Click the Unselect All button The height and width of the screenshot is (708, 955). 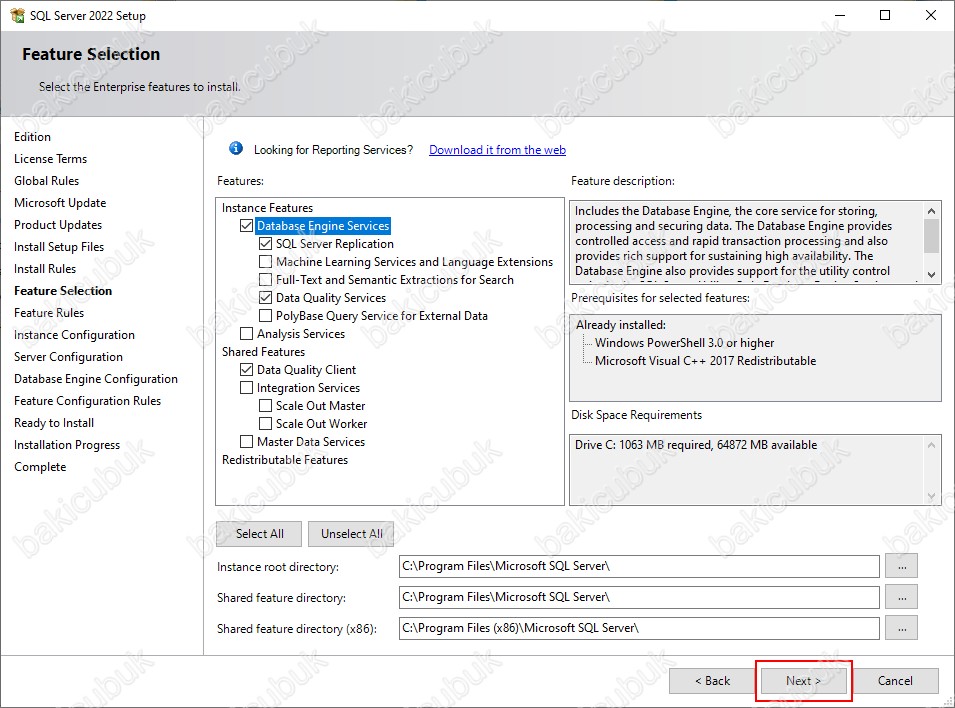(x=351, y=534)
